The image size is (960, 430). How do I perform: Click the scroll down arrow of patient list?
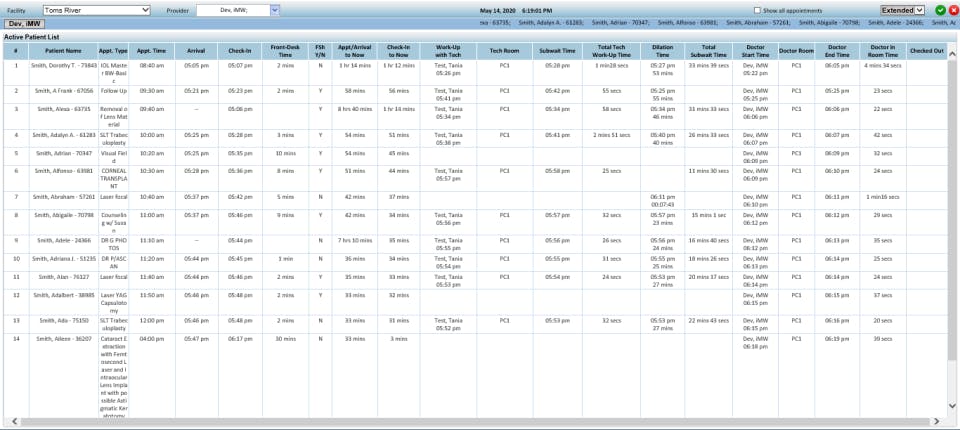point(952,405)
